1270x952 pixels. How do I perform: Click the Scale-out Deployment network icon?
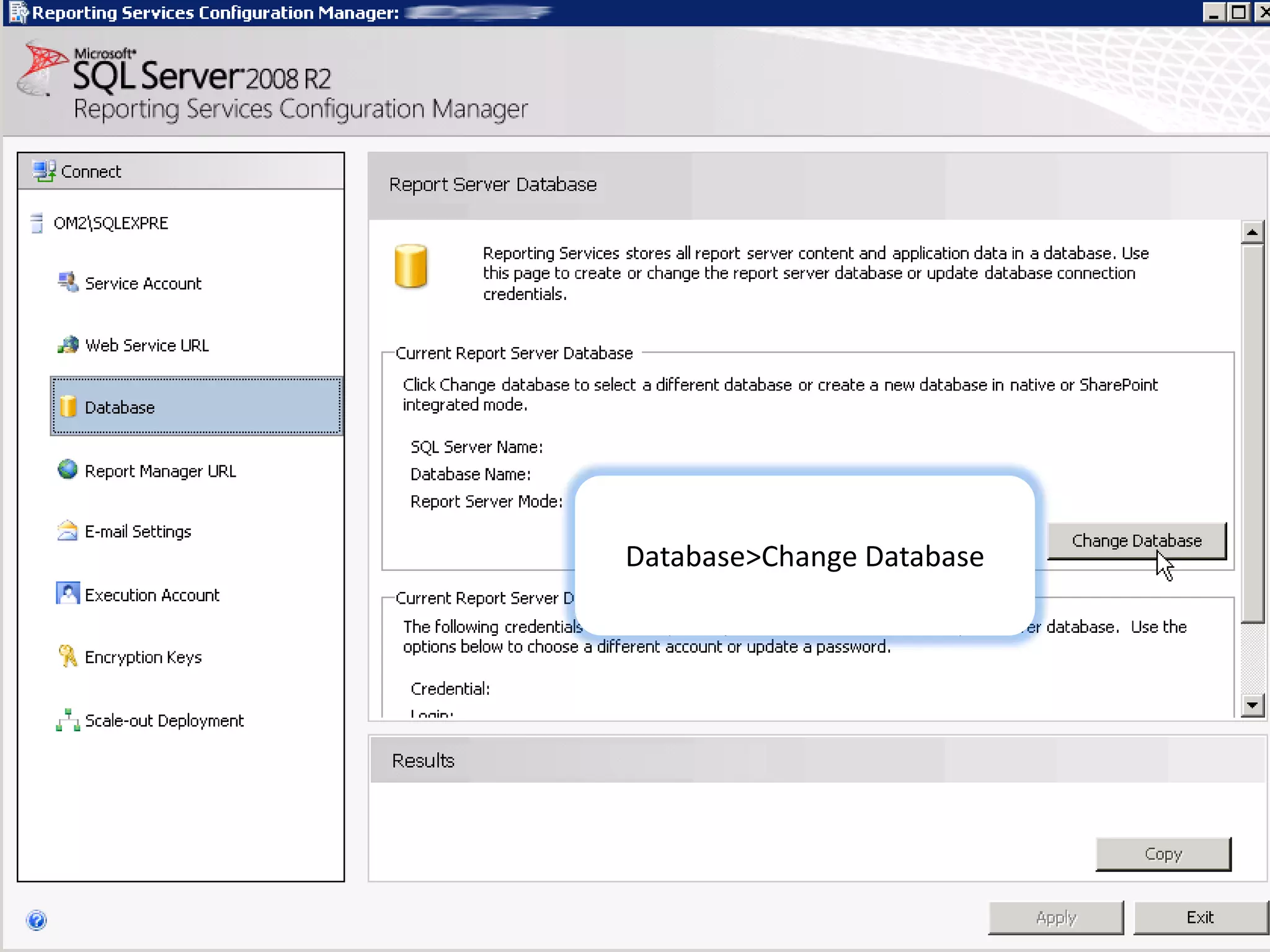[68, 720]
